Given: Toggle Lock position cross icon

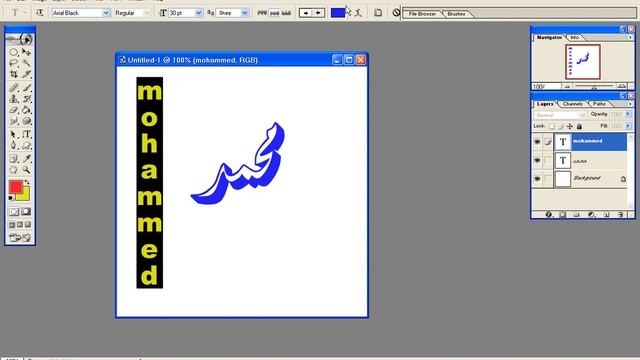Looking at the screenshot, I should click(570, 126).
